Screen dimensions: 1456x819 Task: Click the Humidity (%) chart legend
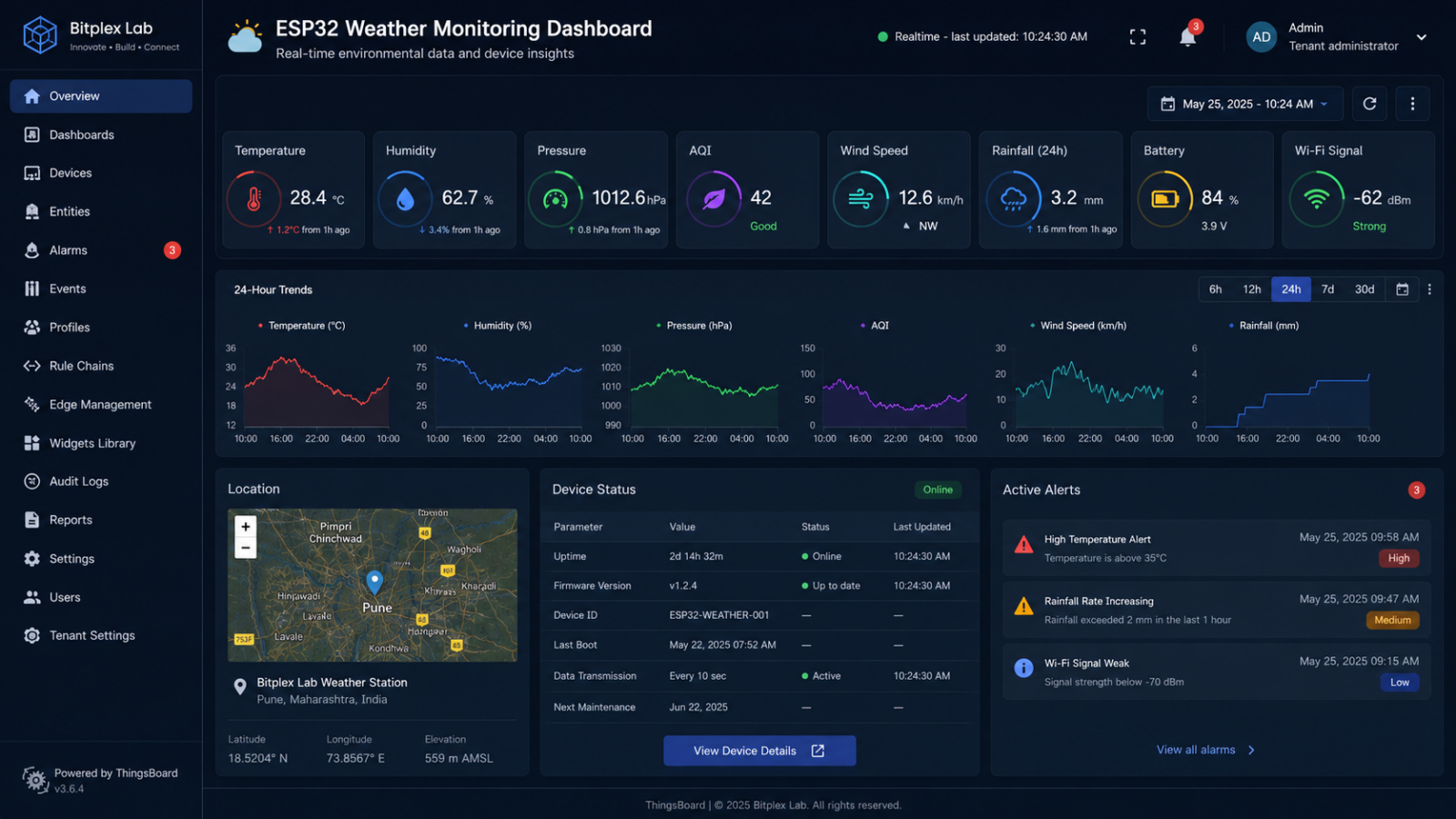498,326
